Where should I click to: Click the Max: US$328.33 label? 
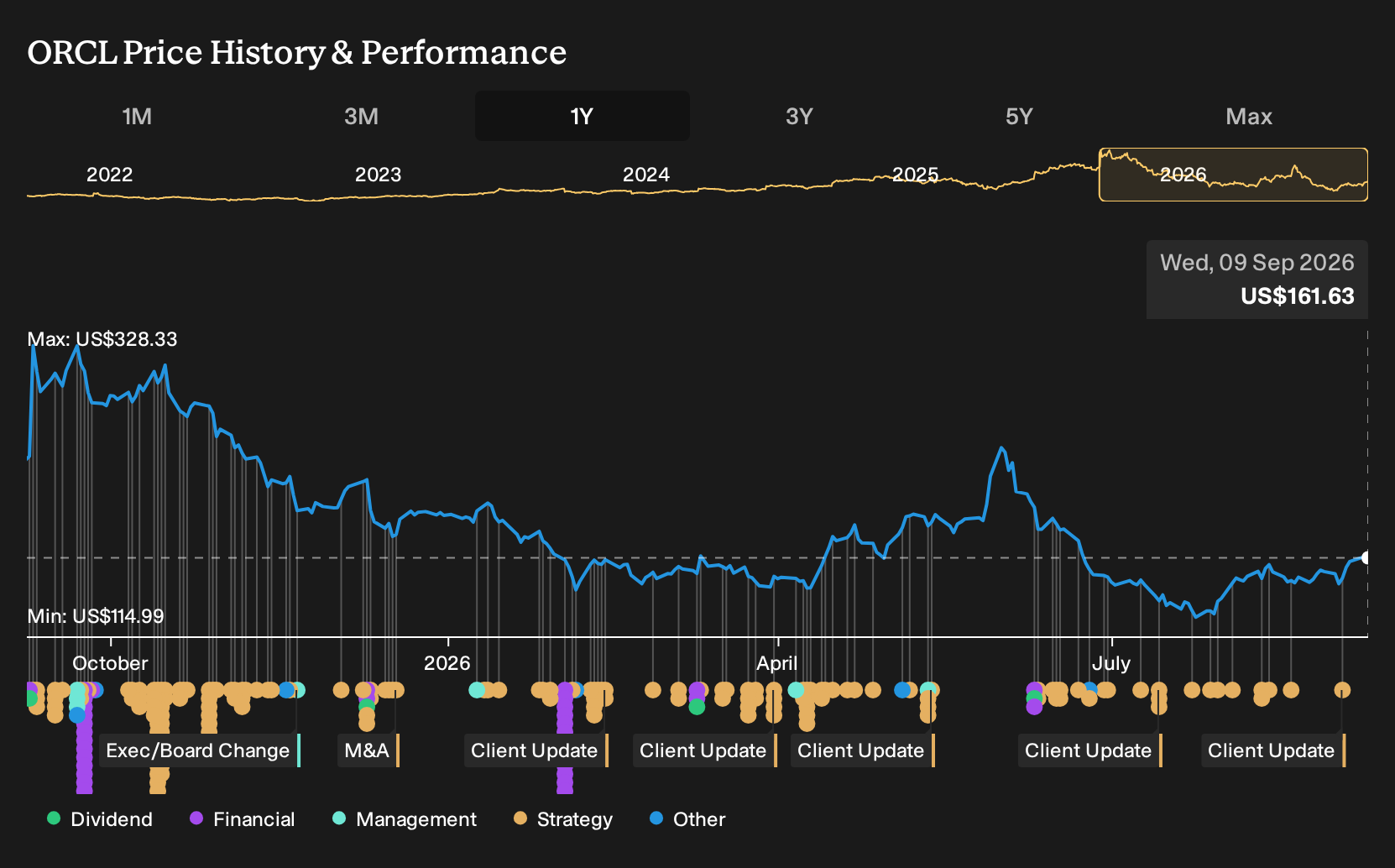coord(102,339)
